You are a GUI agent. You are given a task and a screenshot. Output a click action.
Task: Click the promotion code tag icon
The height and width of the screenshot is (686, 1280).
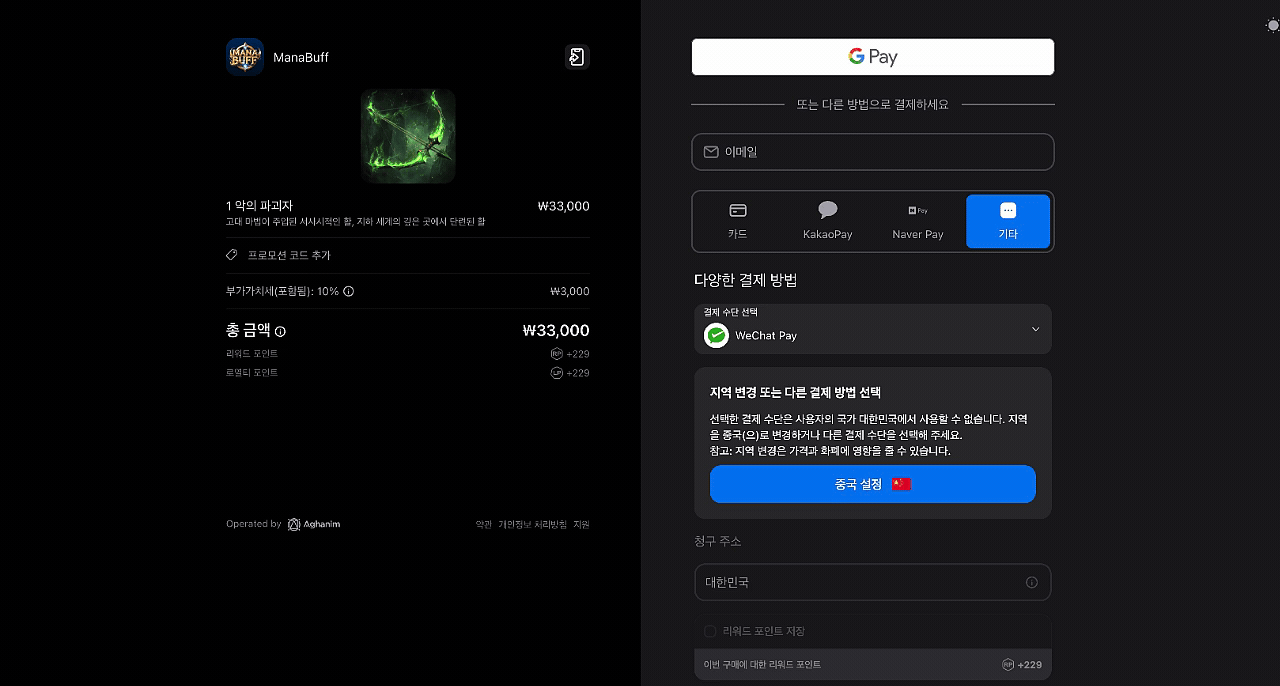pos(231,255)
